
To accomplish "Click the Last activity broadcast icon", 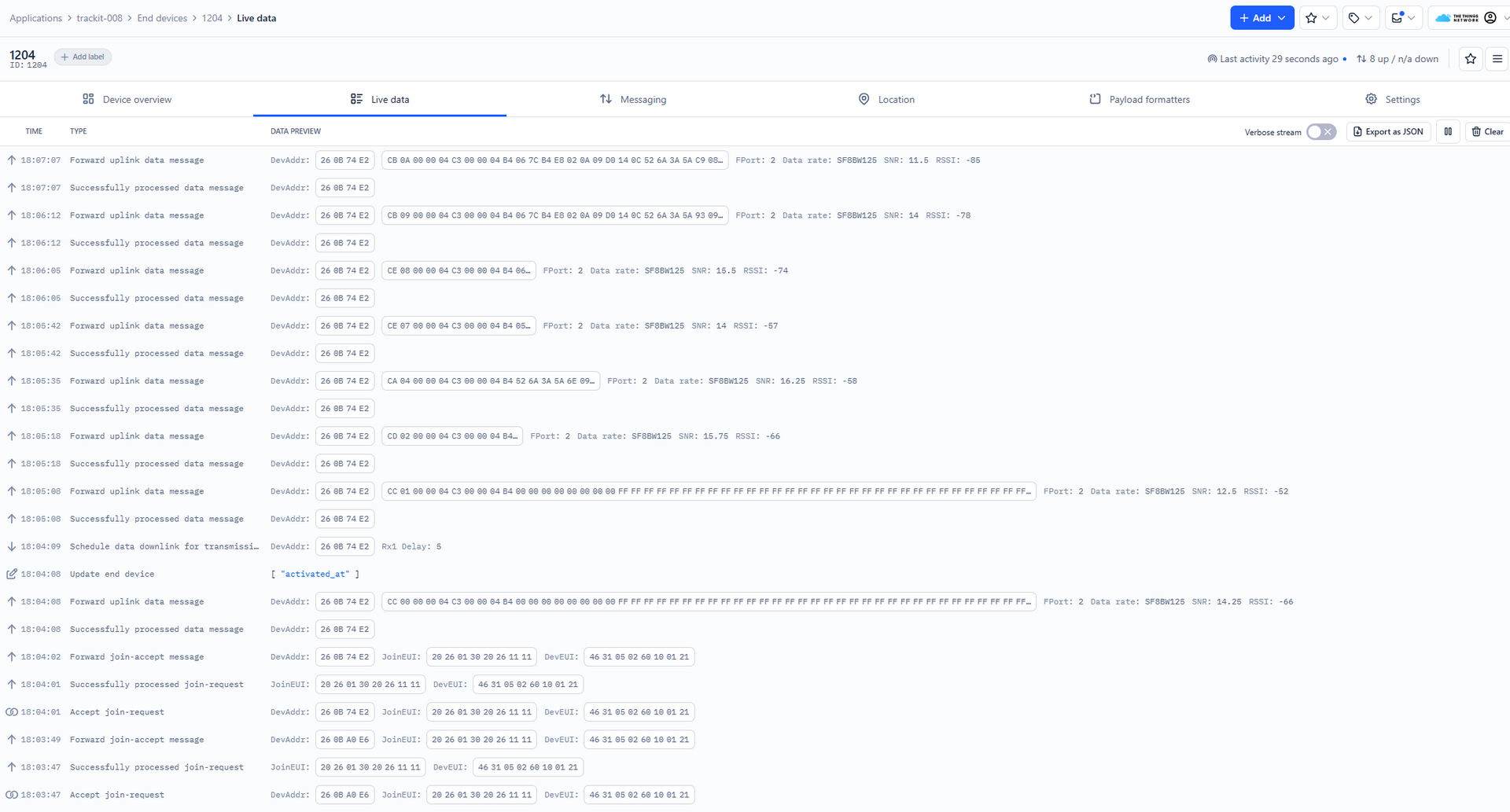I will (x=1212, y=59).
